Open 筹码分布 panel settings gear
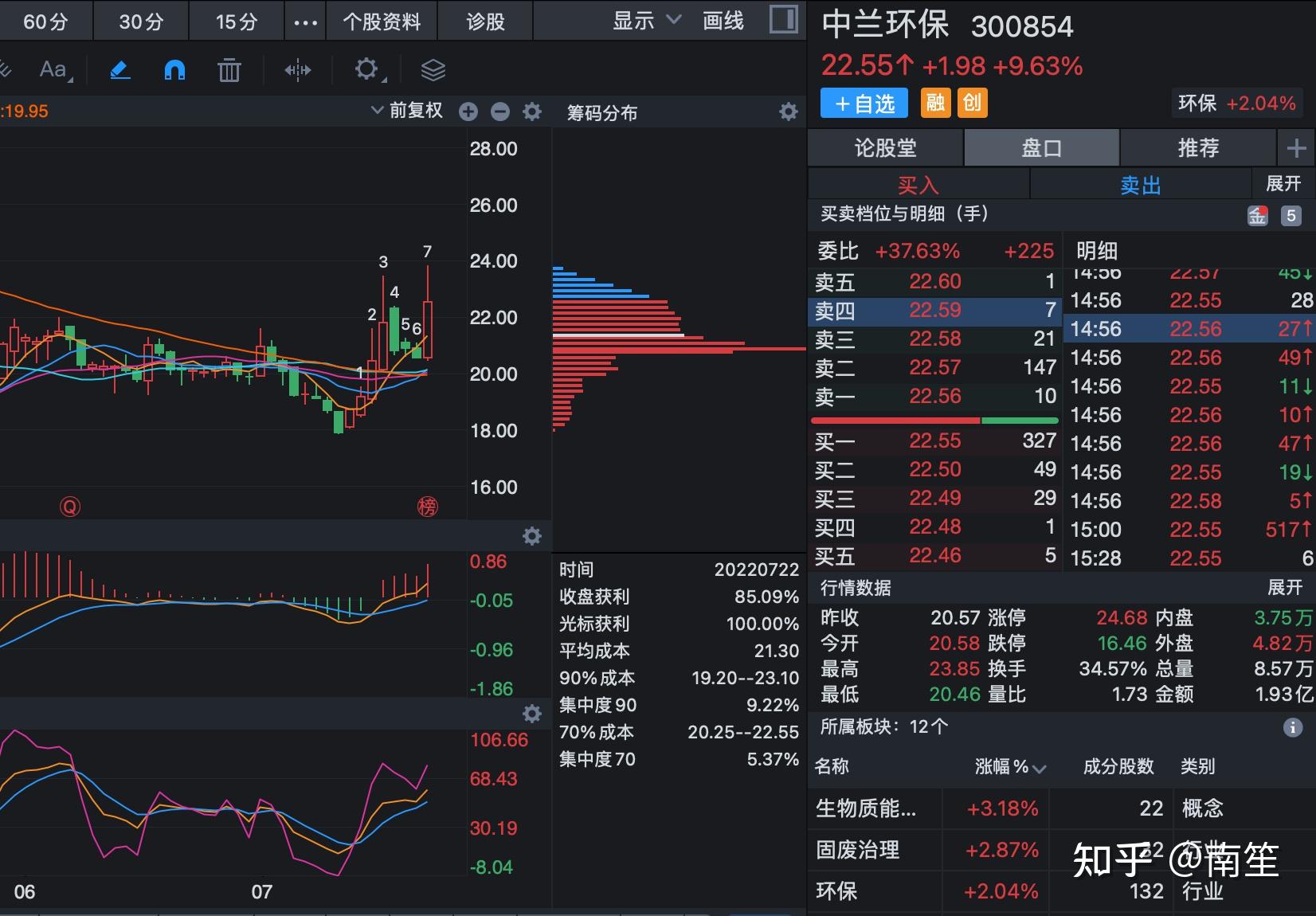The width and height of the screenshot is (1316, 916). [789, 112]
